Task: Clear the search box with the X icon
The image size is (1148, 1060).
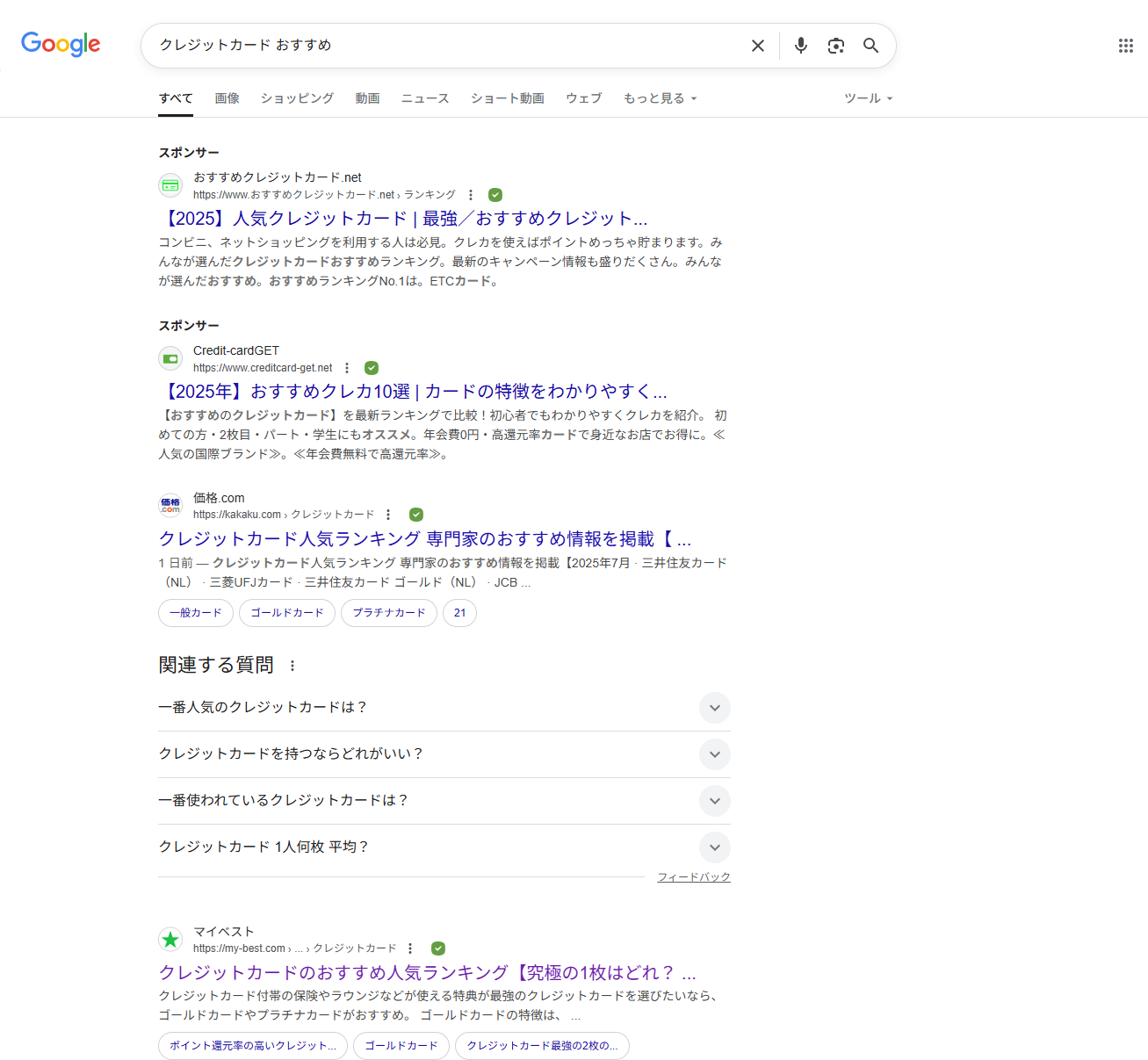Action: (758, 46)
